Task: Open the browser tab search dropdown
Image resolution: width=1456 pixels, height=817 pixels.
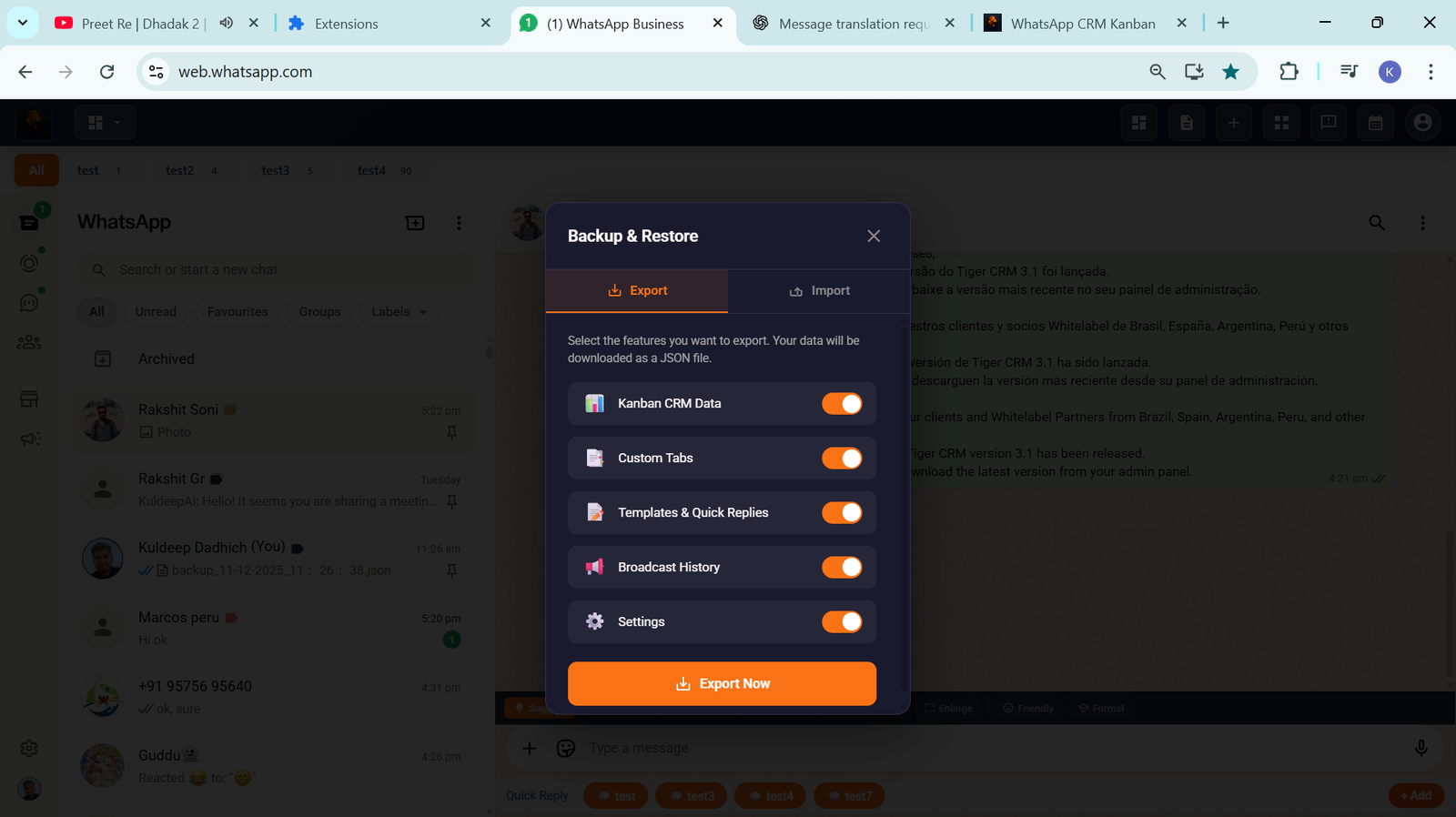Action: coord(22,22)
